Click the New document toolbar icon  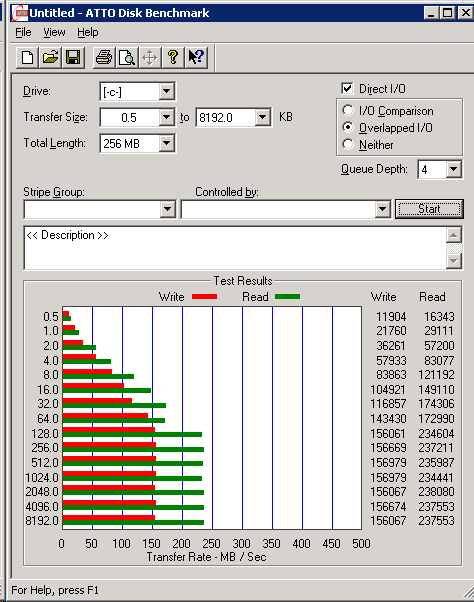(27, 58)
